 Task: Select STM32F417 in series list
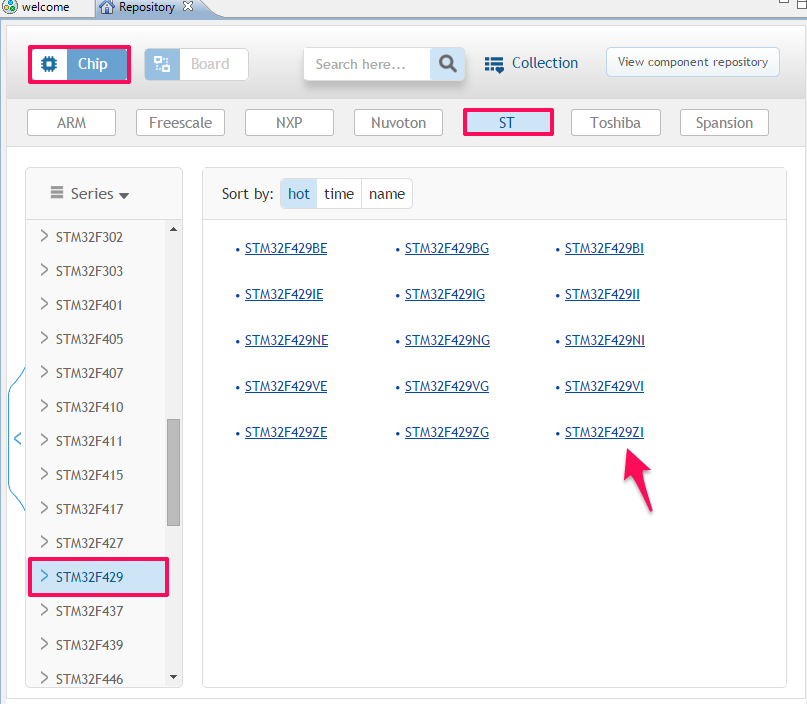tap(90, 509)
